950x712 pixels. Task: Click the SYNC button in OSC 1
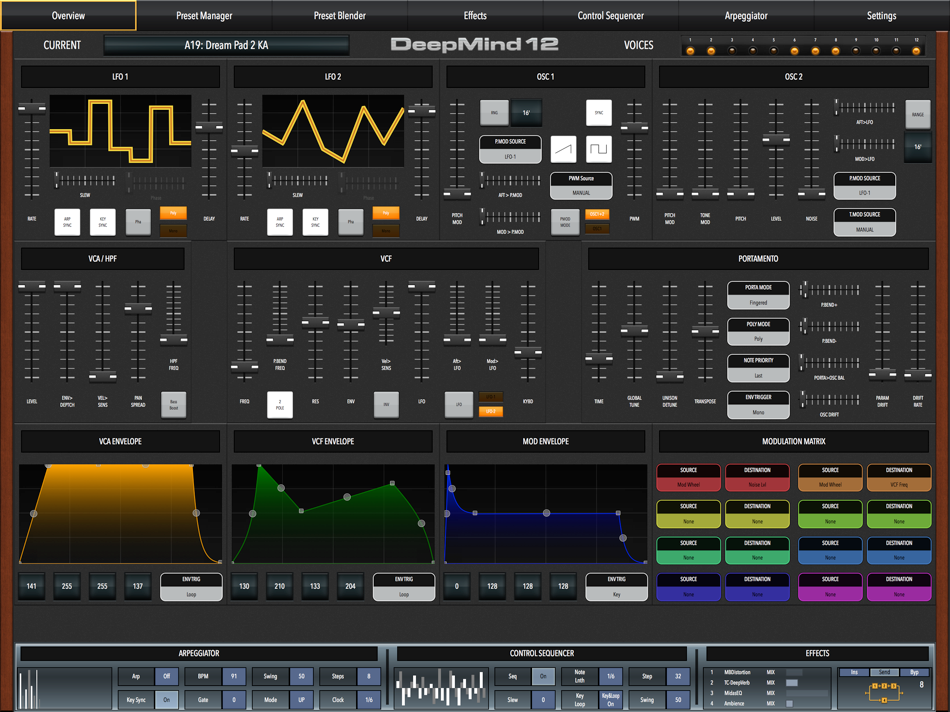coord(598,112)
